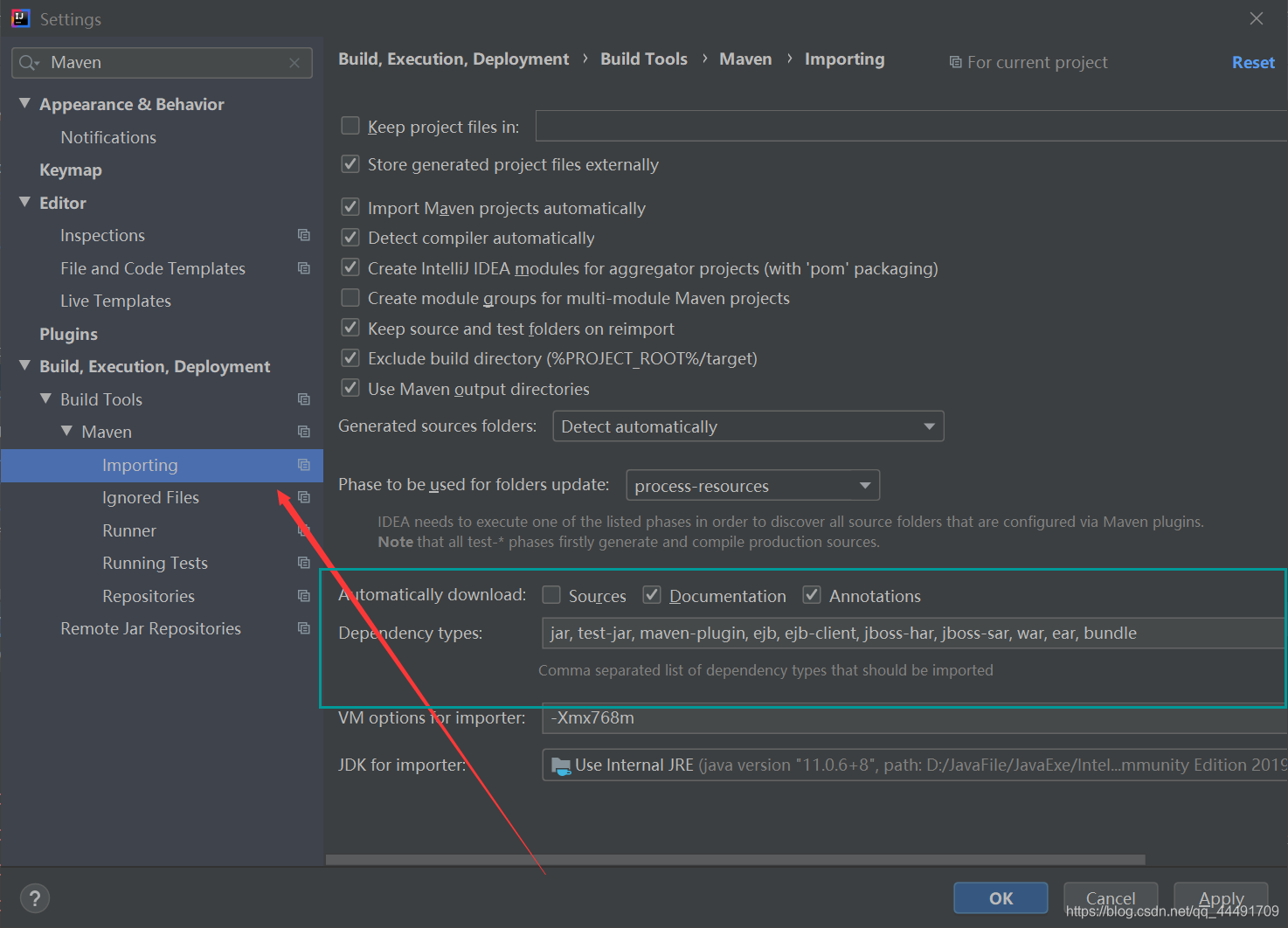Confirm settings with OK button
Screen dimensions: 1288x928
1001,898
